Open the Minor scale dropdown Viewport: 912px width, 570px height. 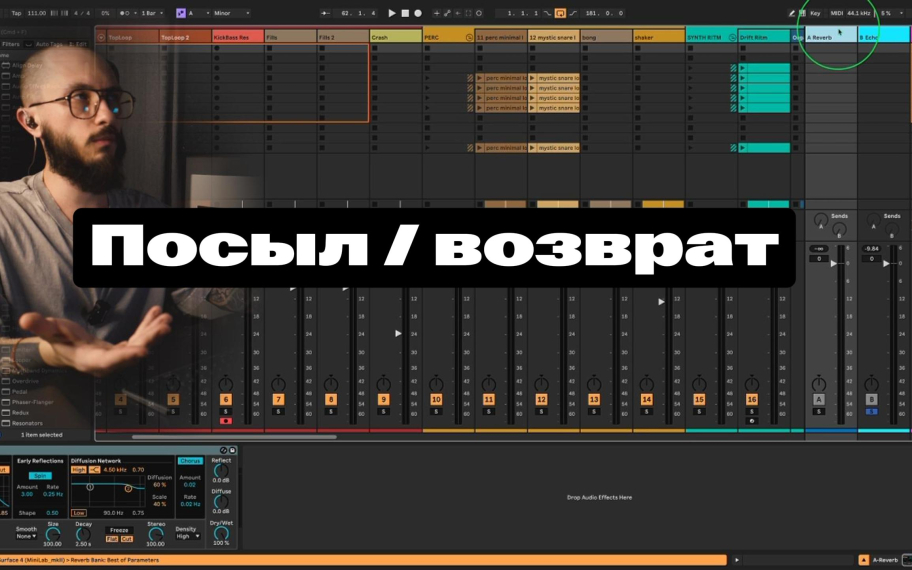pos(230,13)
